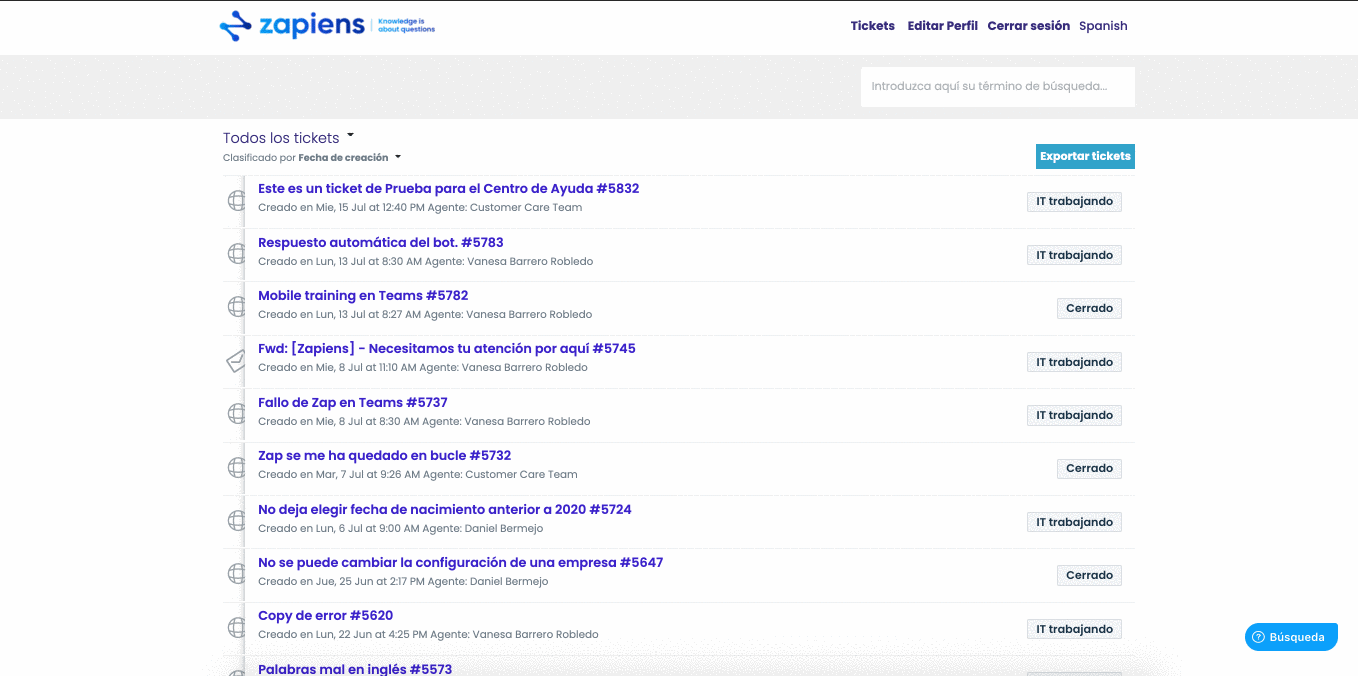Change the Spanish language selector

pyautogui.click(x=1103, y=26)
